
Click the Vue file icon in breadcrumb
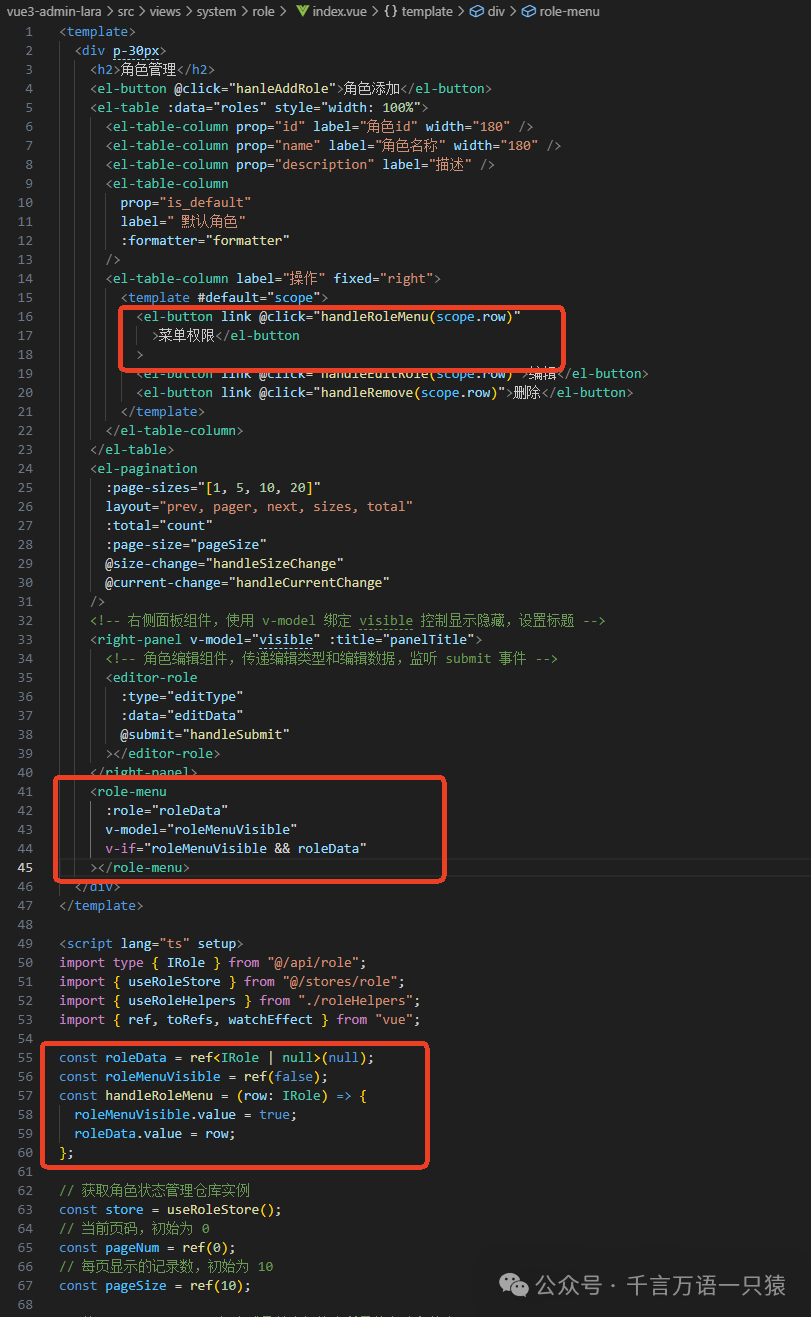tap(301, 11)
